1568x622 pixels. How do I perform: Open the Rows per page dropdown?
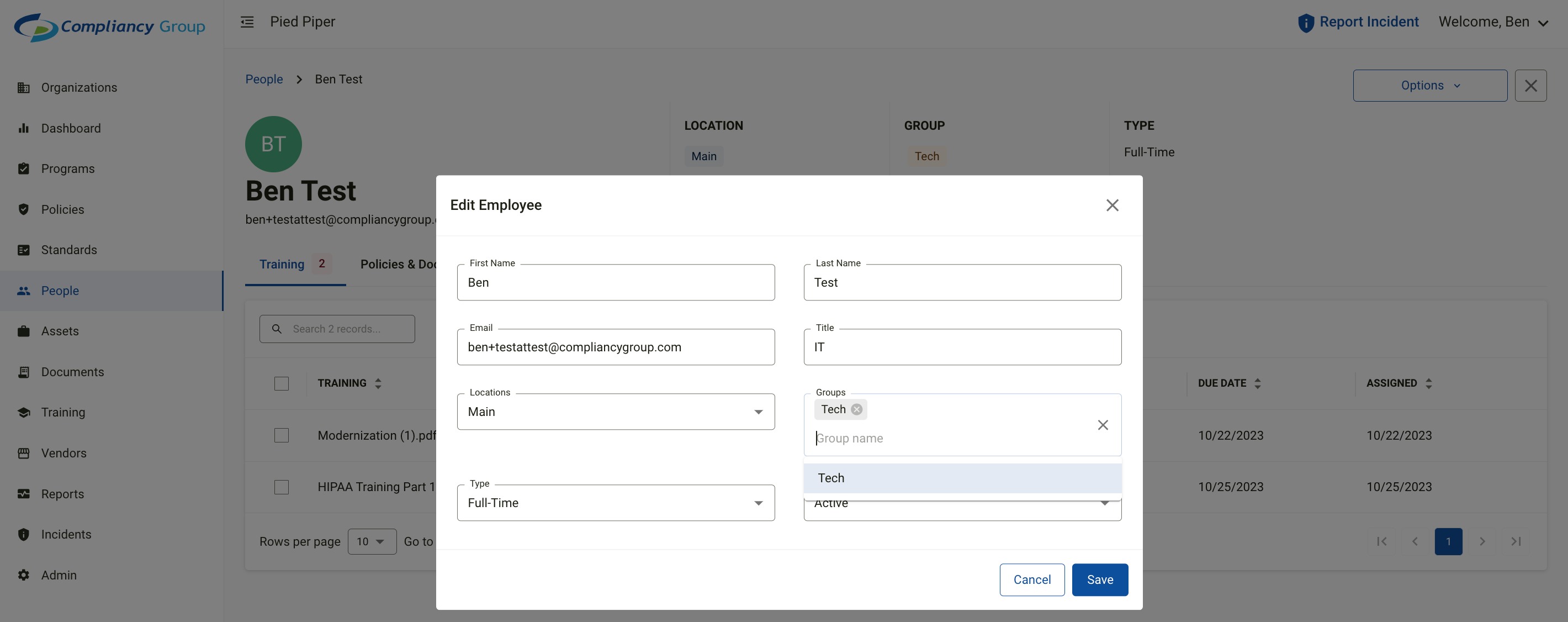[372, 541]
